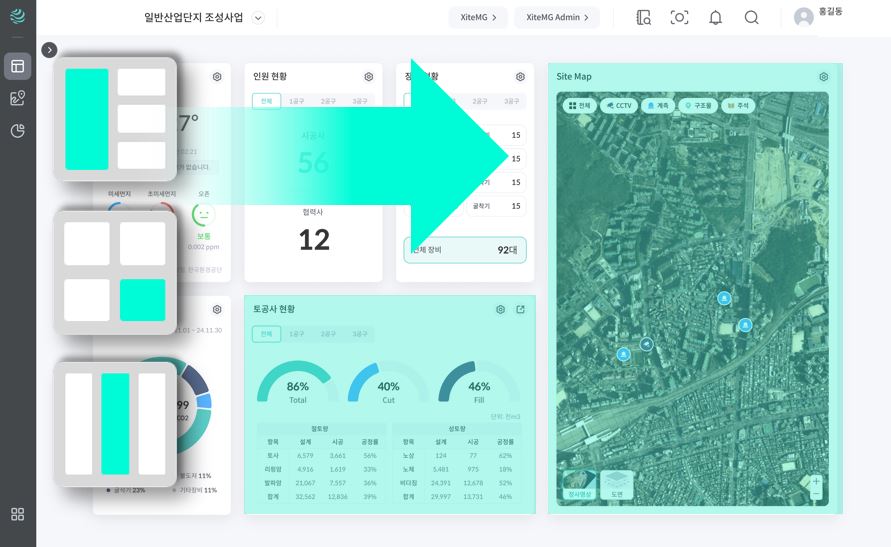Viewport: 891px width, 547px height.
Task: Open 토공사 현황 in external popout icon
Action: tap(521, 310)
